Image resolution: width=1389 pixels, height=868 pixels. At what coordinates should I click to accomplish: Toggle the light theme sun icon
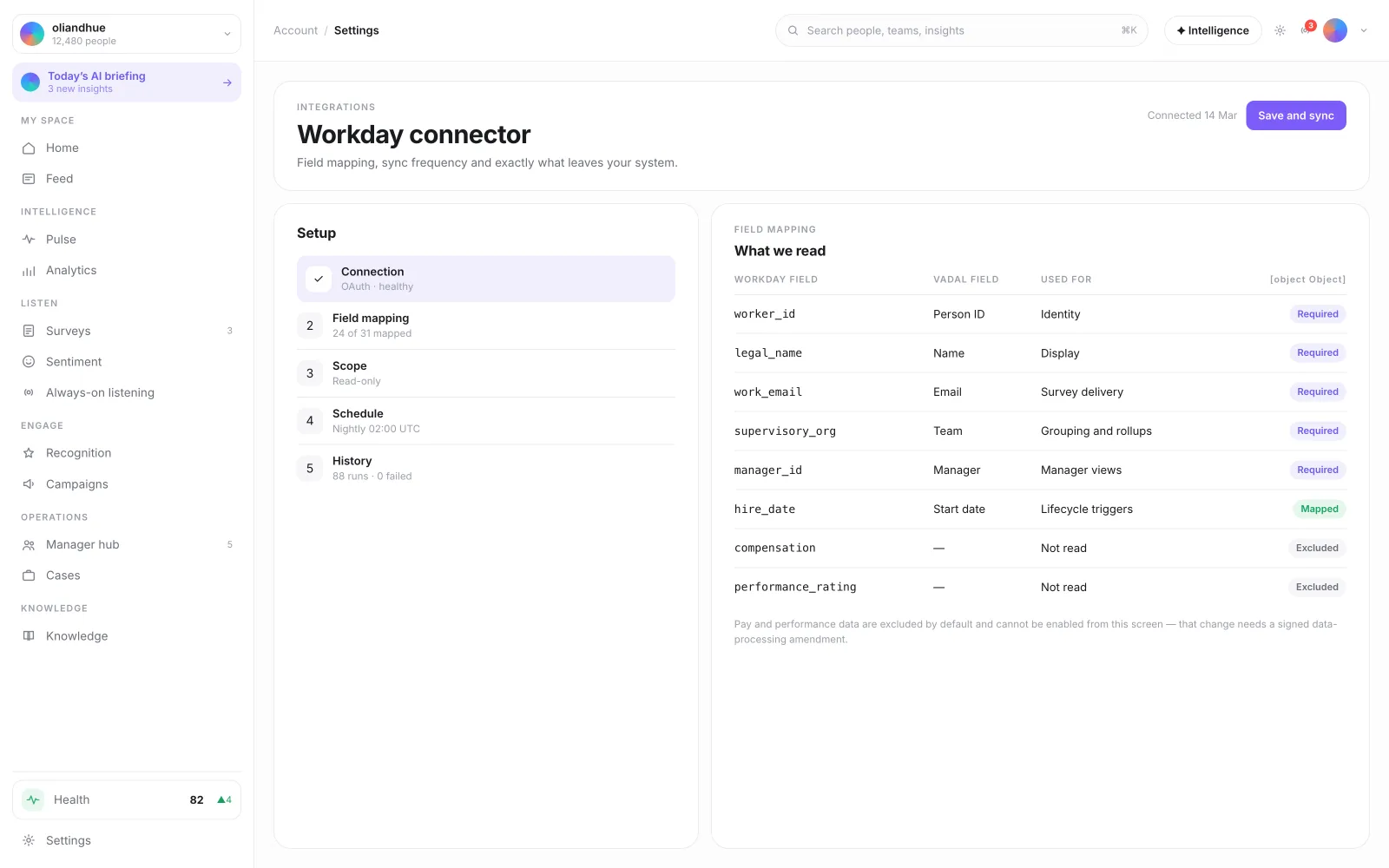1280,30
